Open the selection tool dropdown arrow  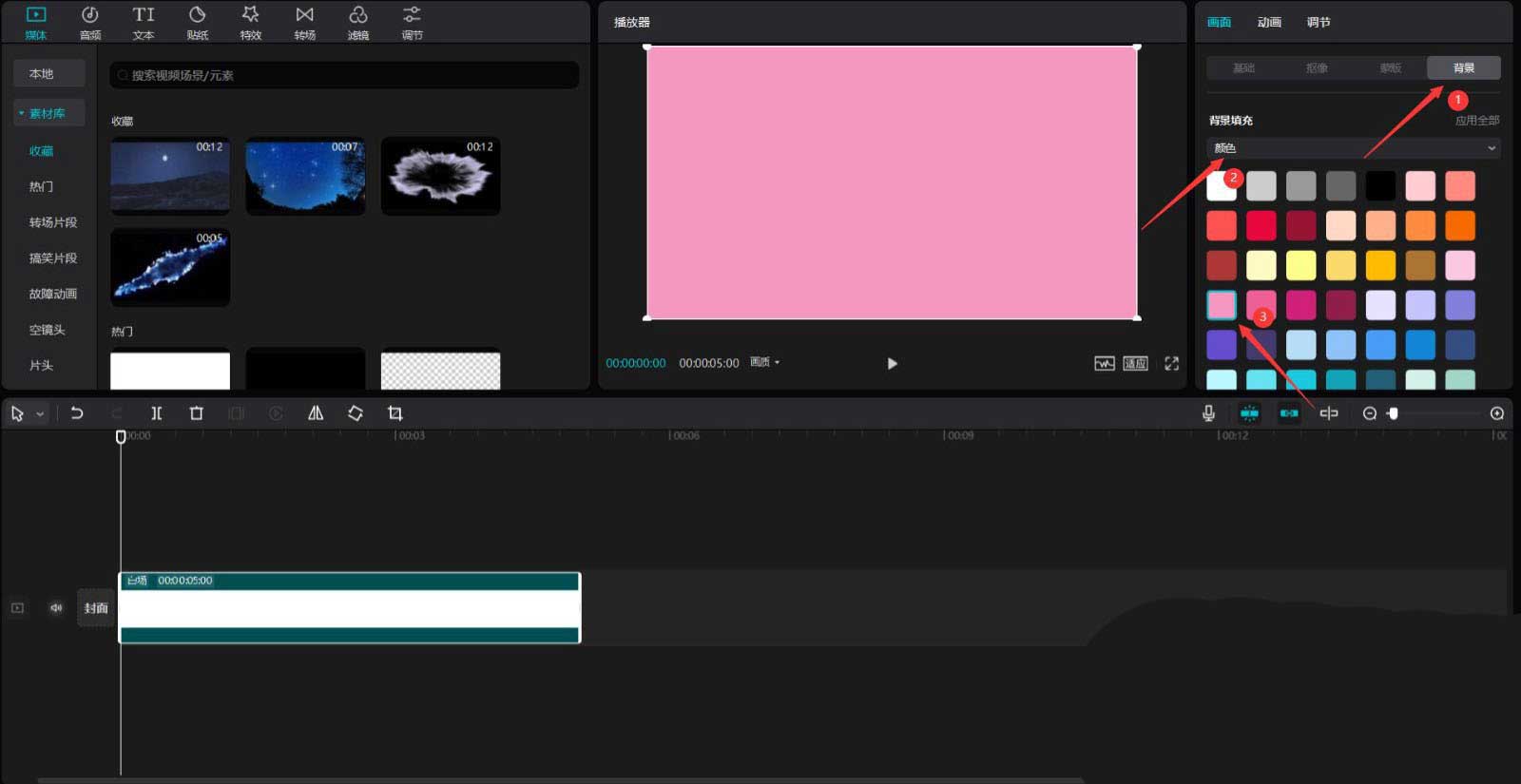40,414
